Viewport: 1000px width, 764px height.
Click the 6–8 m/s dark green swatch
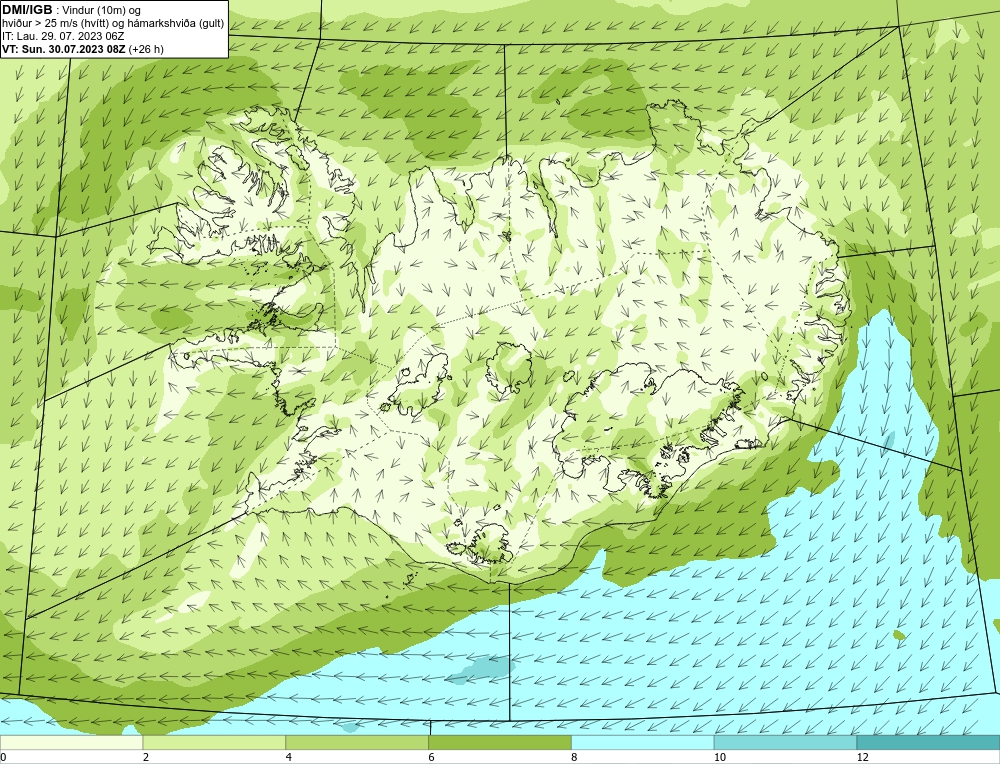[x=500, y=742]
